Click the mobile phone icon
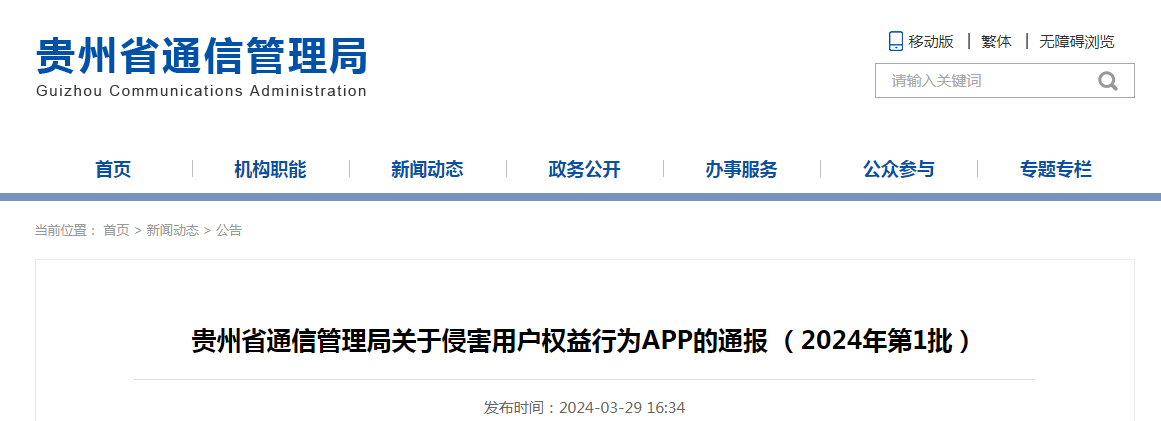The image size is (1161, 421). coord(896,41)
